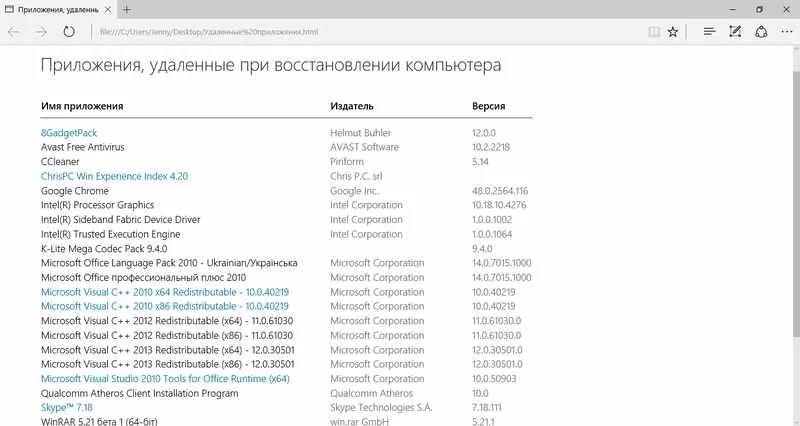Open the Skype™ 7.18 link
This screenshot has height=426, width=800.
coord(67,408)
